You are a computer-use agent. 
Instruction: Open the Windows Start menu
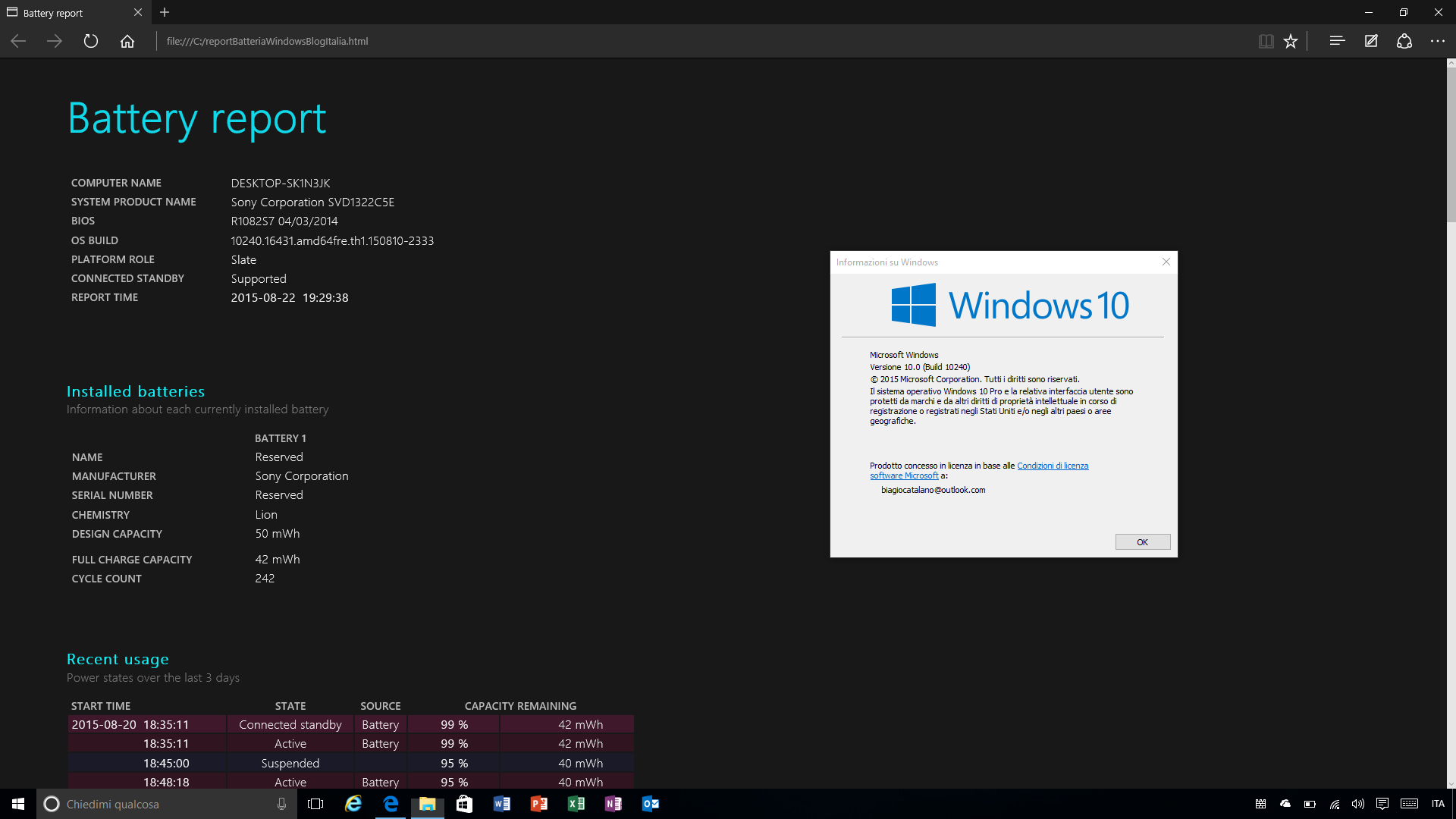point(18,804)
